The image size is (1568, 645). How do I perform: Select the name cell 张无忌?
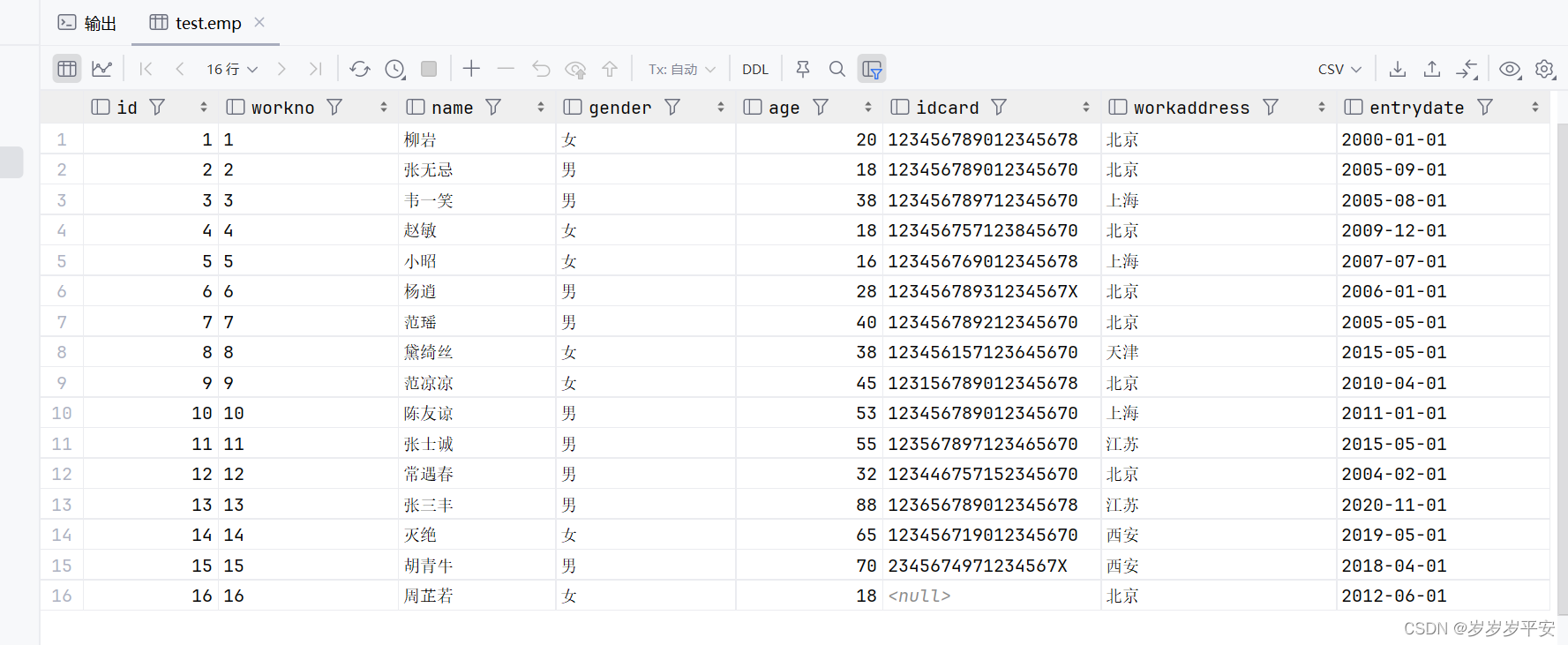476,169
